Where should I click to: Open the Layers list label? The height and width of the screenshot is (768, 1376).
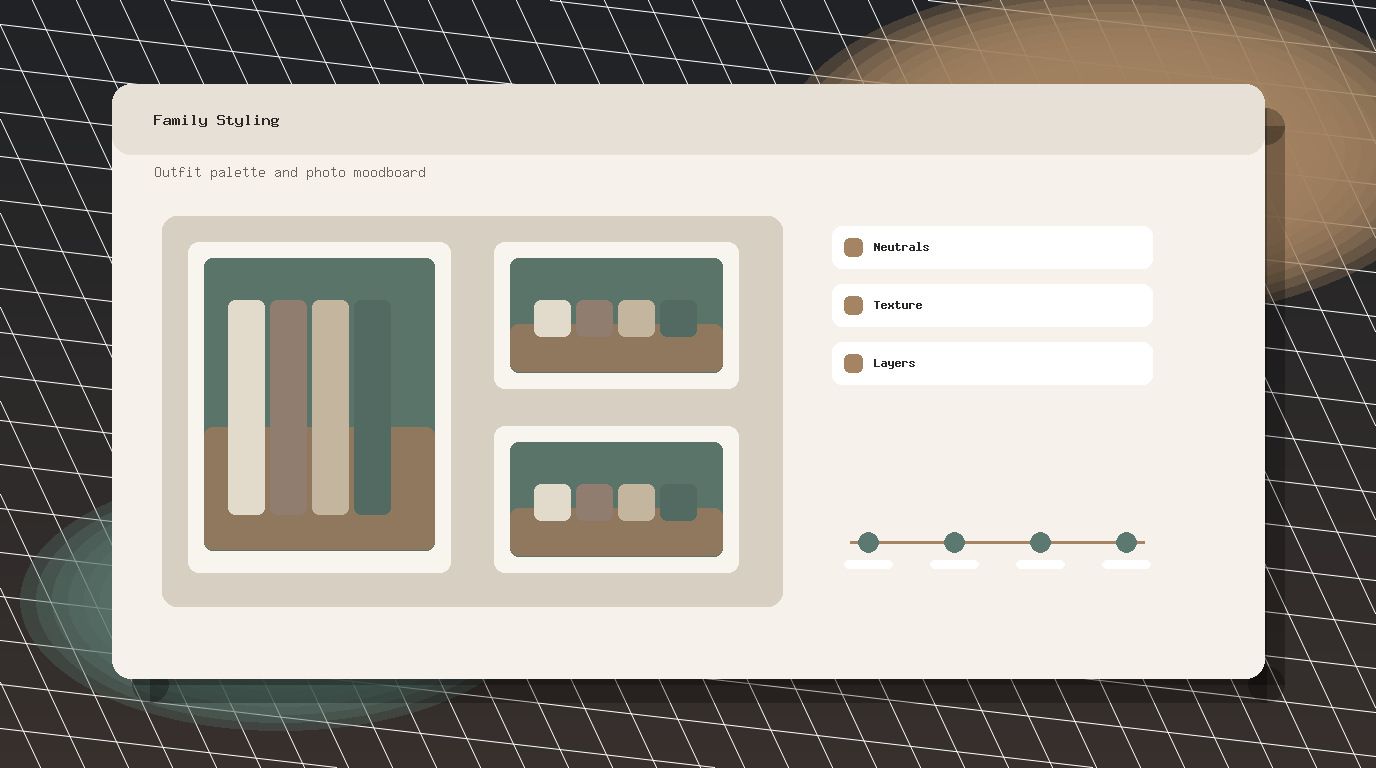894,363
